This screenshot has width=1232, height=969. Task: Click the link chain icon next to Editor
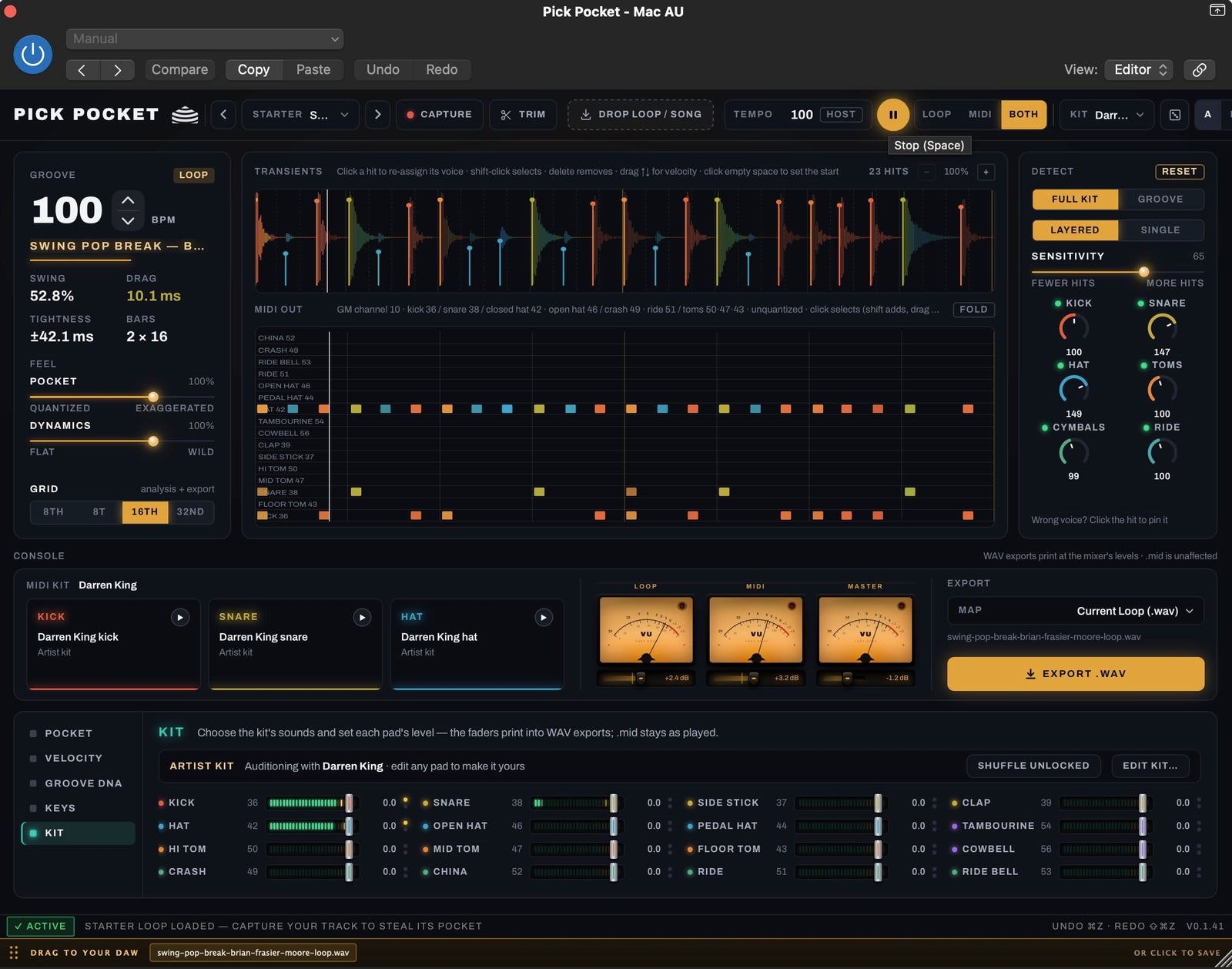pyautogui.click(x=1199, y=69)
